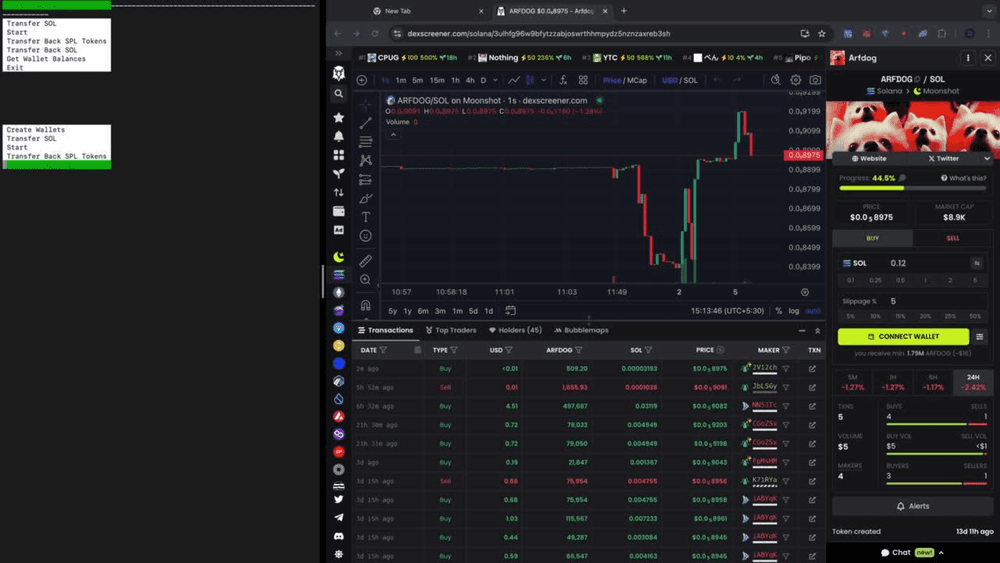The height and width of the screenshot is (563, 1000).
Task: Select the emoji sticker drawing tool
Action: coord(365,236)
